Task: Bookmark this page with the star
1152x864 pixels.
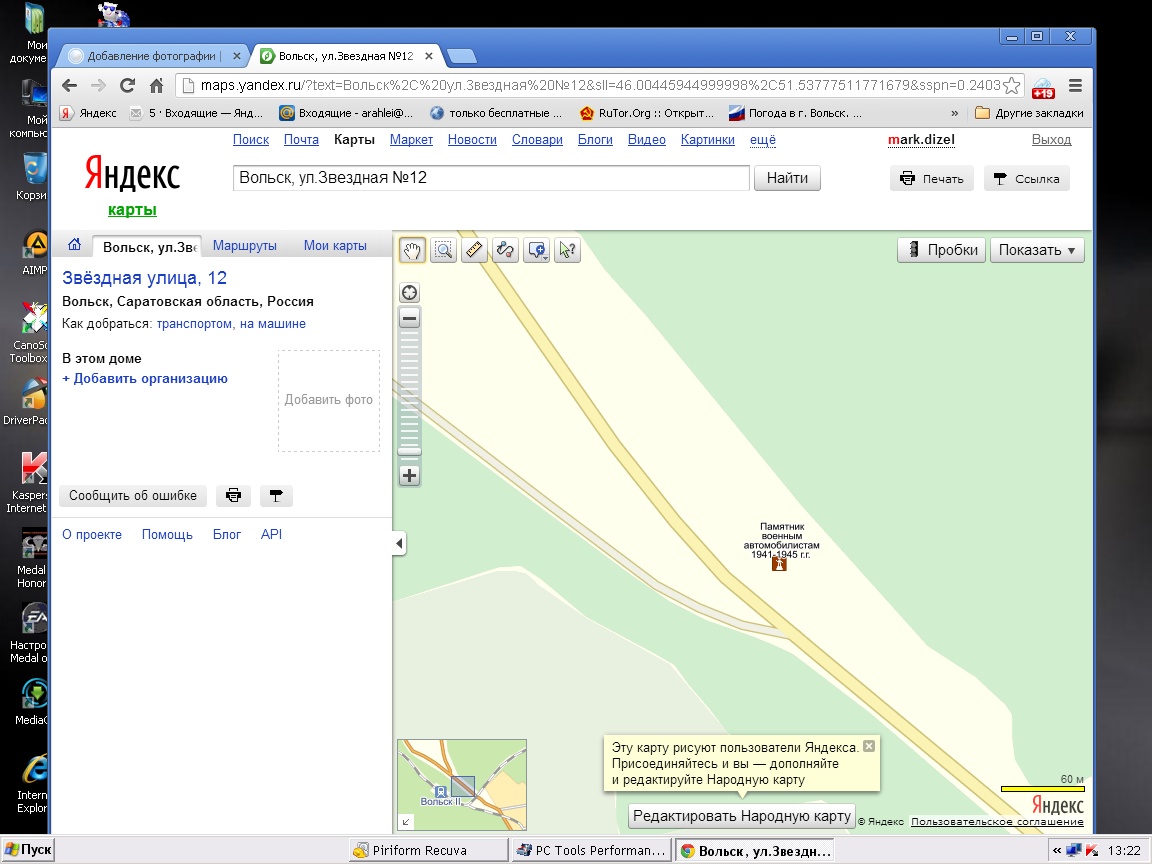Action: tap(1012, 85)
